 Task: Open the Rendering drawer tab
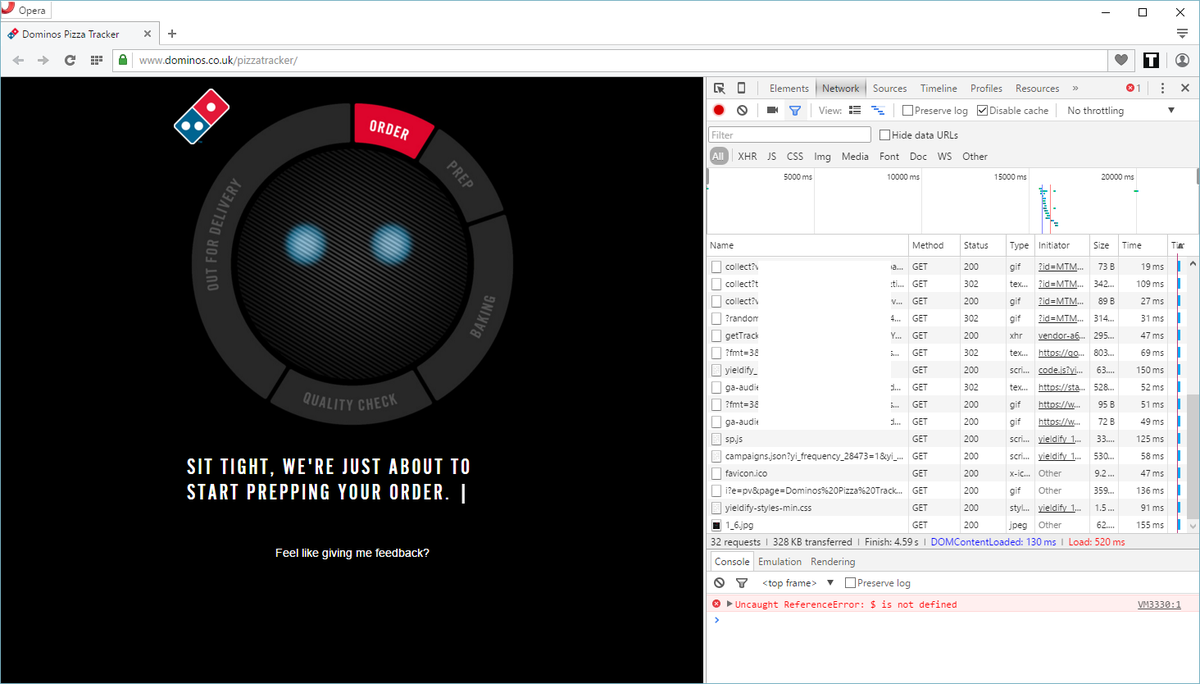[833, 561]
